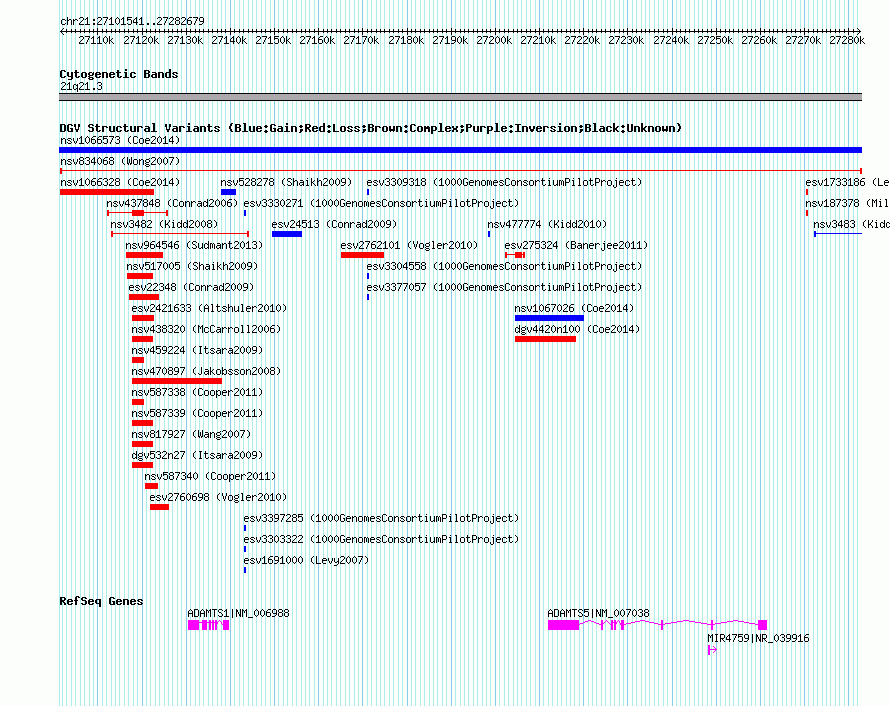This screenshot has width=890, height=706.
Task: Click the ADAMTS1 magenta gene glyph
Action: pos(208,625)
